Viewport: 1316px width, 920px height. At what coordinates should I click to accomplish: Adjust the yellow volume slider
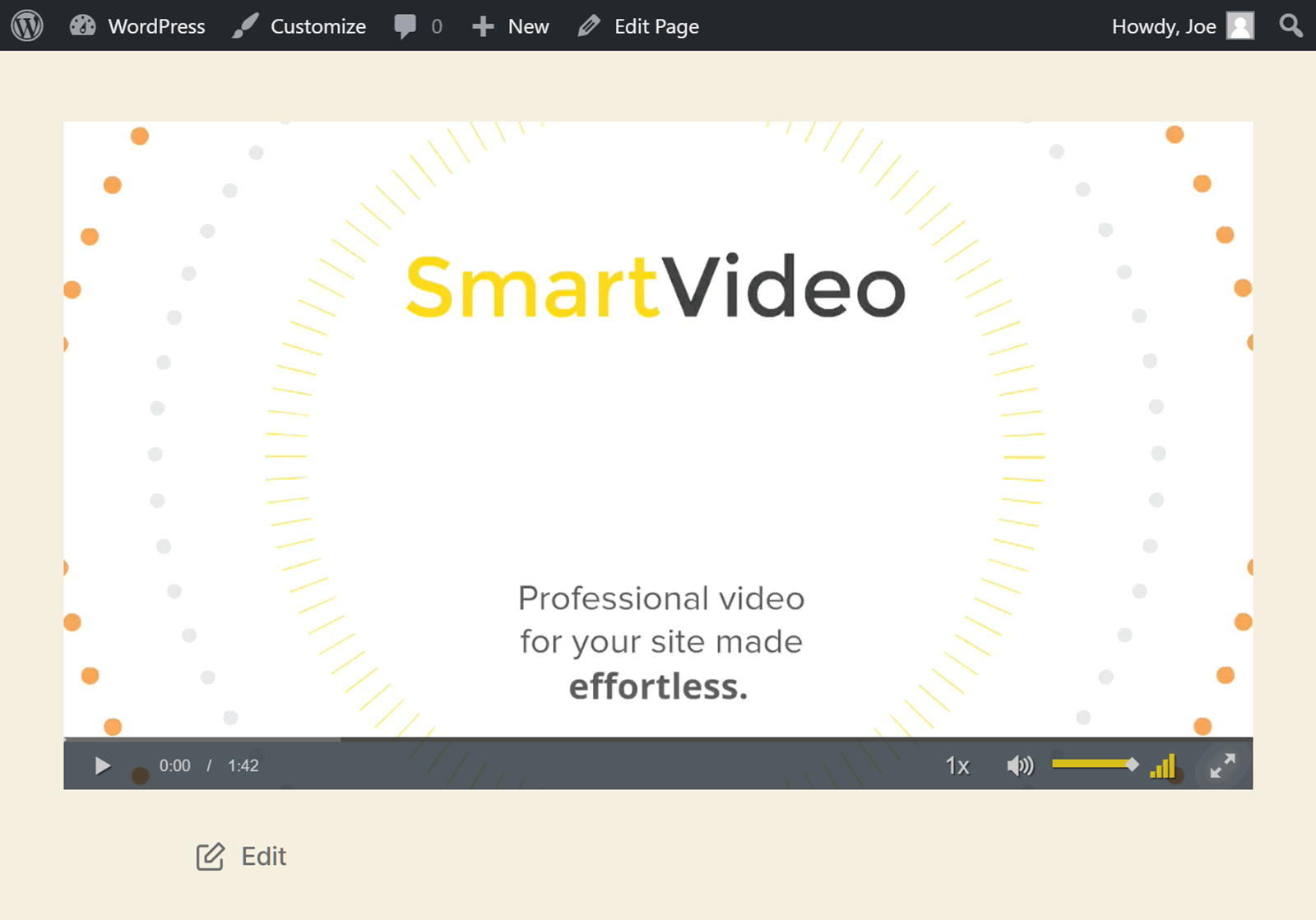click(x=1095, y=765)
